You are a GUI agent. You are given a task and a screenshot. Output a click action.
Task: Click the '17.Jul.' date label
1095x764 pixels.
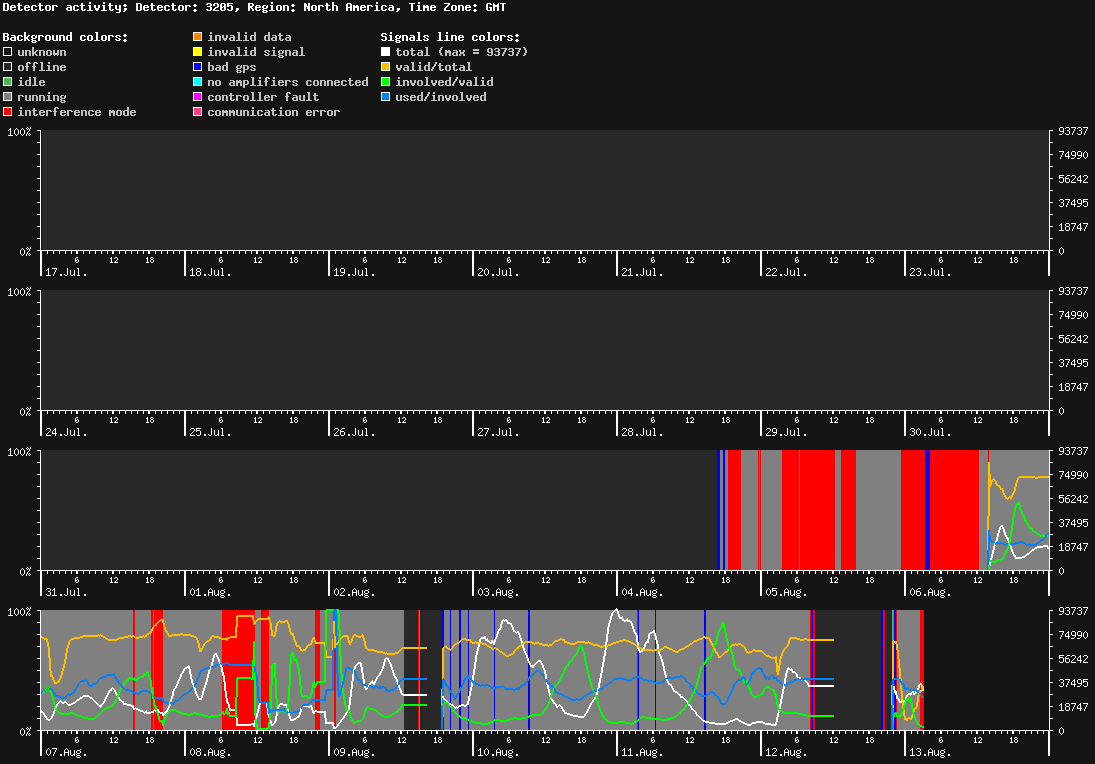[x=66, y=272]
